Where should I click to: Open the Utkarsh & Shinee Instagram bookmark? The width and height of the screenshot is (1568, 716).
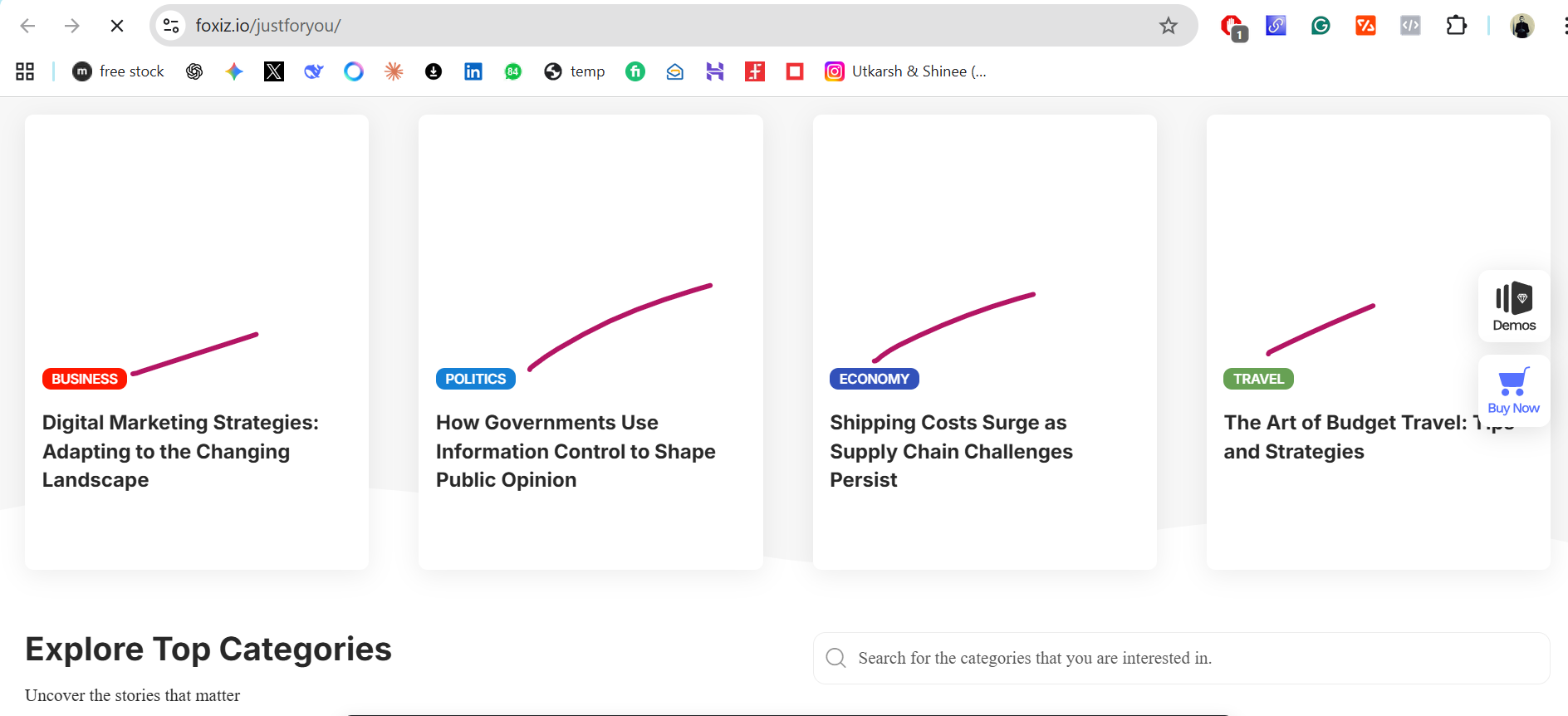[x=905, y=71]
